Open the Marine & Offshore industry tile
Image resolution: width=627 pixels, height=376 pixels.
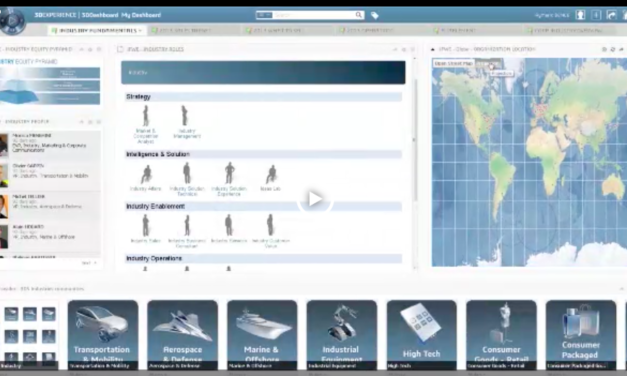262,335
